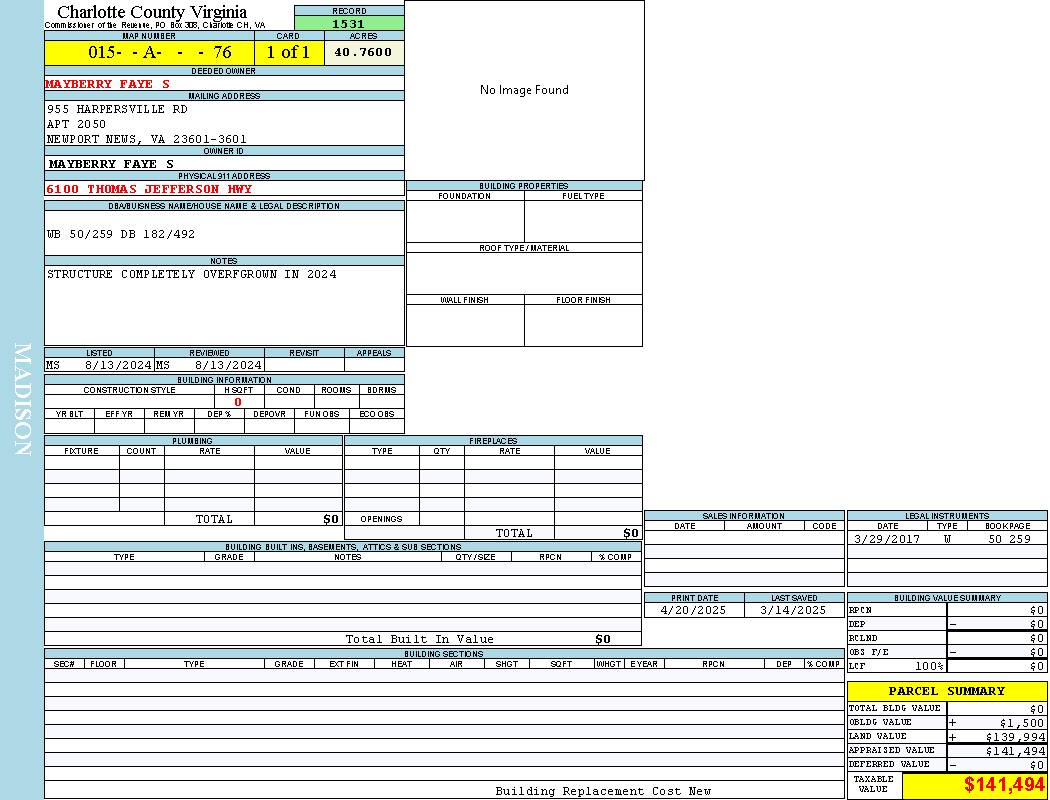Viewport: 1050px width, 800px height.
Task: Click the 'No Image Found' photo box
Action: click(524, 90)
